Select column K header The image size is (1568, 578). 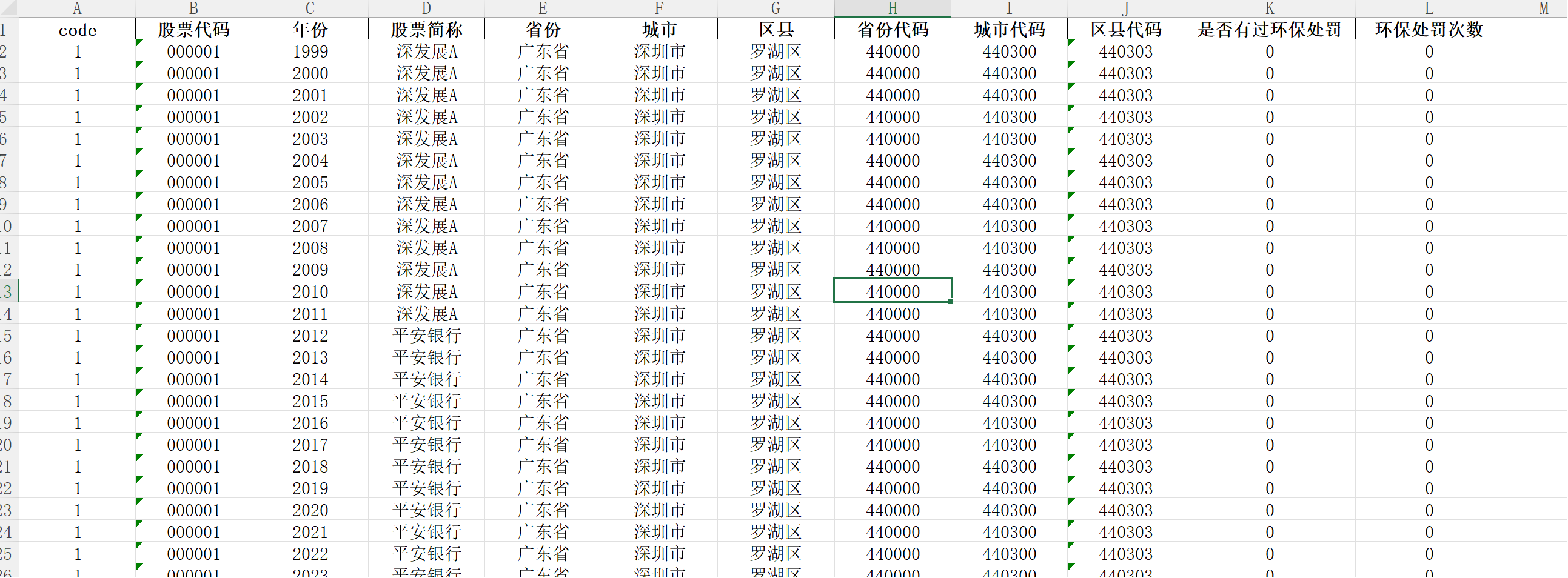click(x=1270, y=8)
